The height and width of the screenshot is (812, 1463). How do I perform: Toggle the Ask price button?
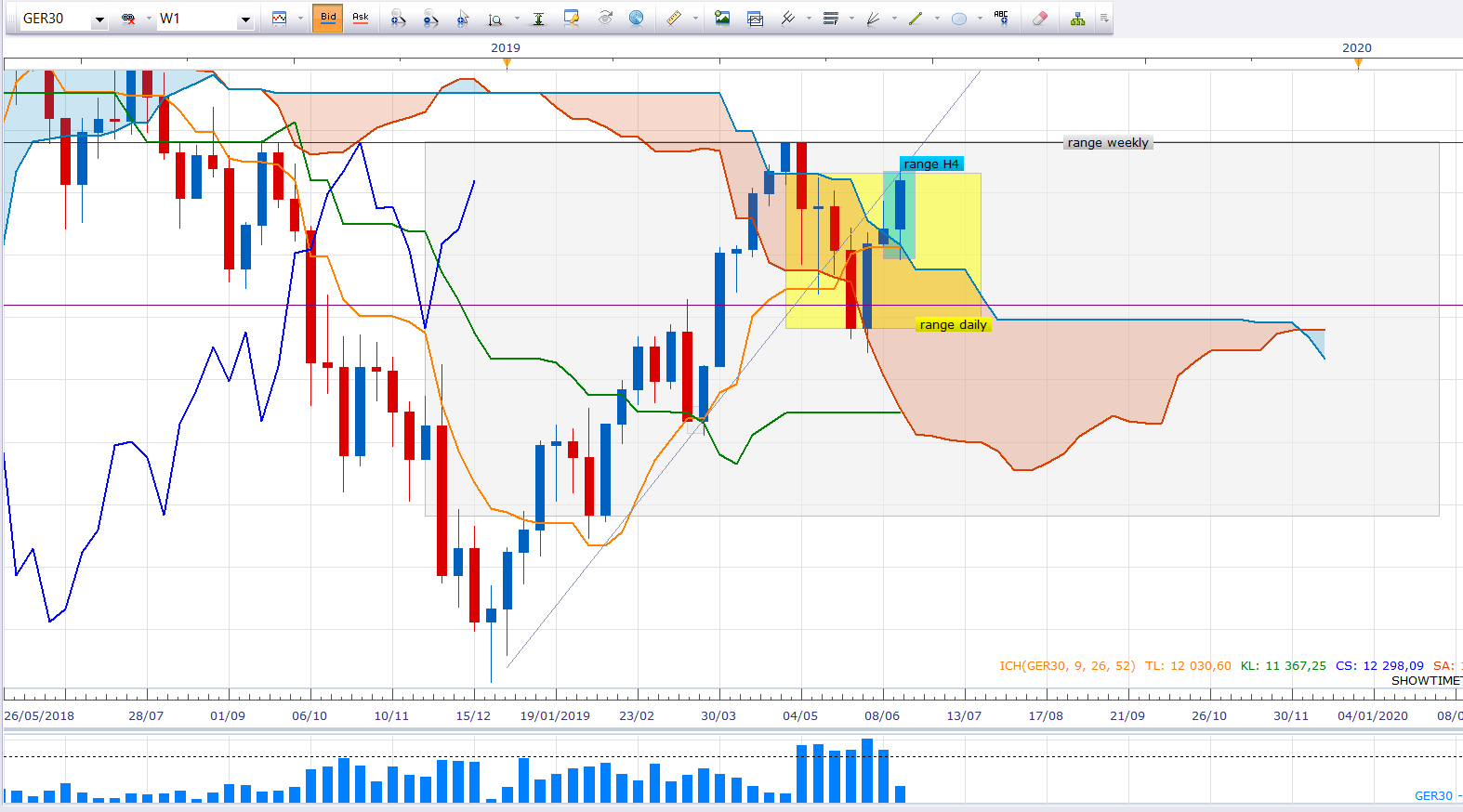click(x=361, y=19)
